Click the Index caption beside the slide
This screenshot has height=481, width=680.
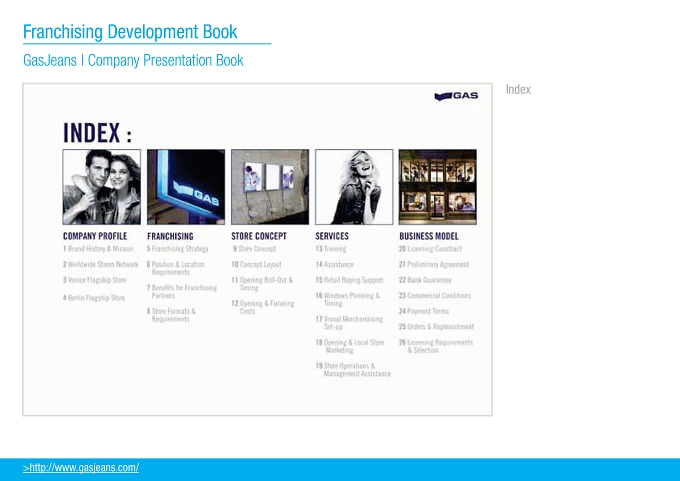coord(518,90)
